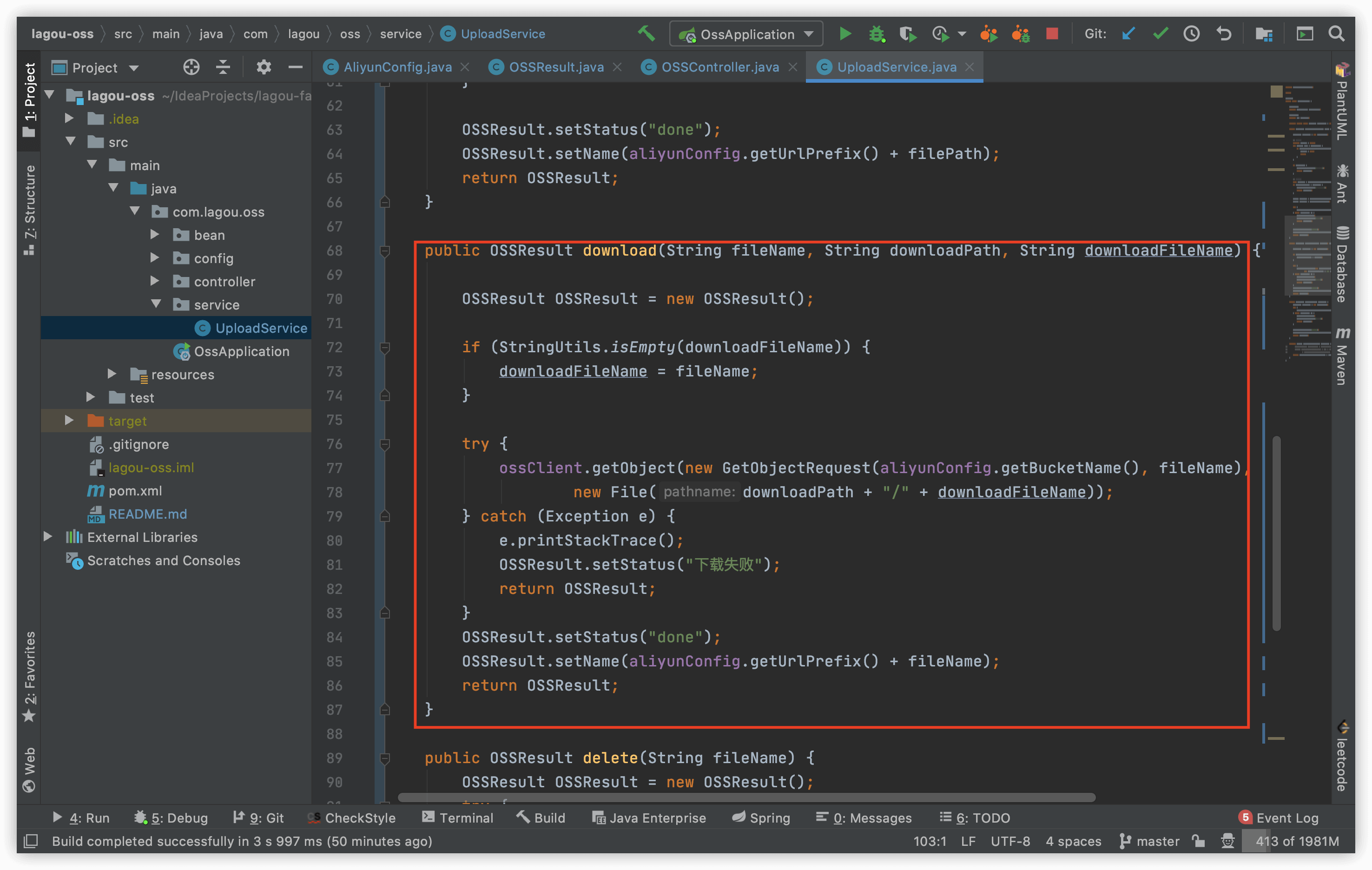Expand the config package
Viewport: 1372px width, 870px height.
154,258
